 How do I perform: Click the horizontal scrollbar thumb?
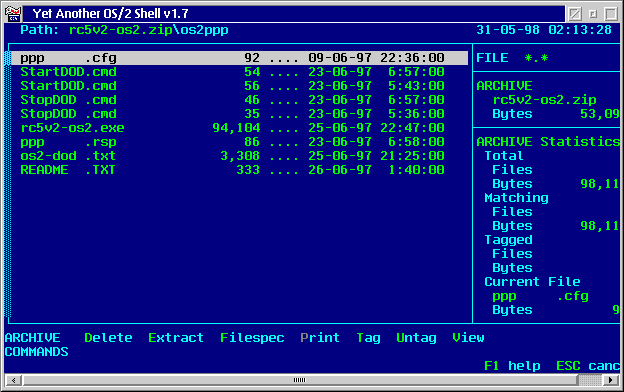[x=299, y=380]
